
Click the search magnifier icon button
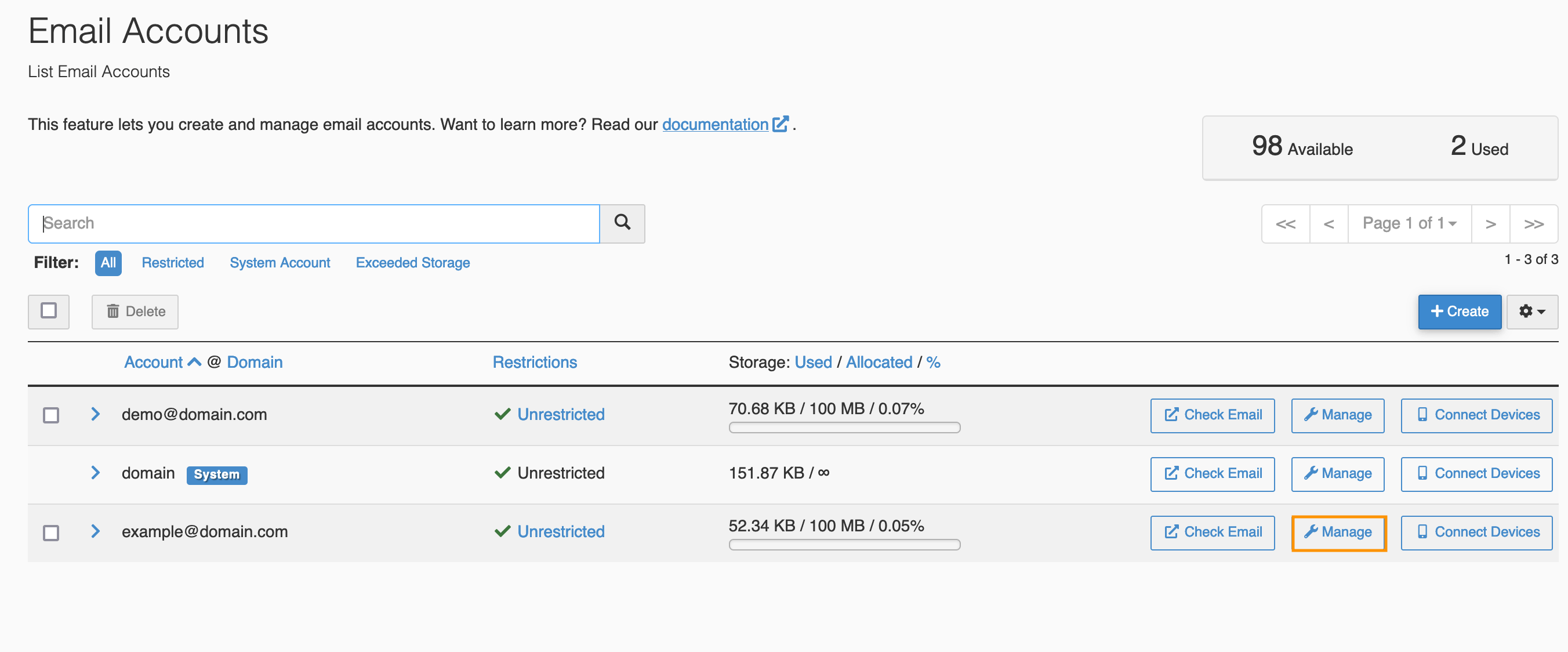tap(622, 223)
